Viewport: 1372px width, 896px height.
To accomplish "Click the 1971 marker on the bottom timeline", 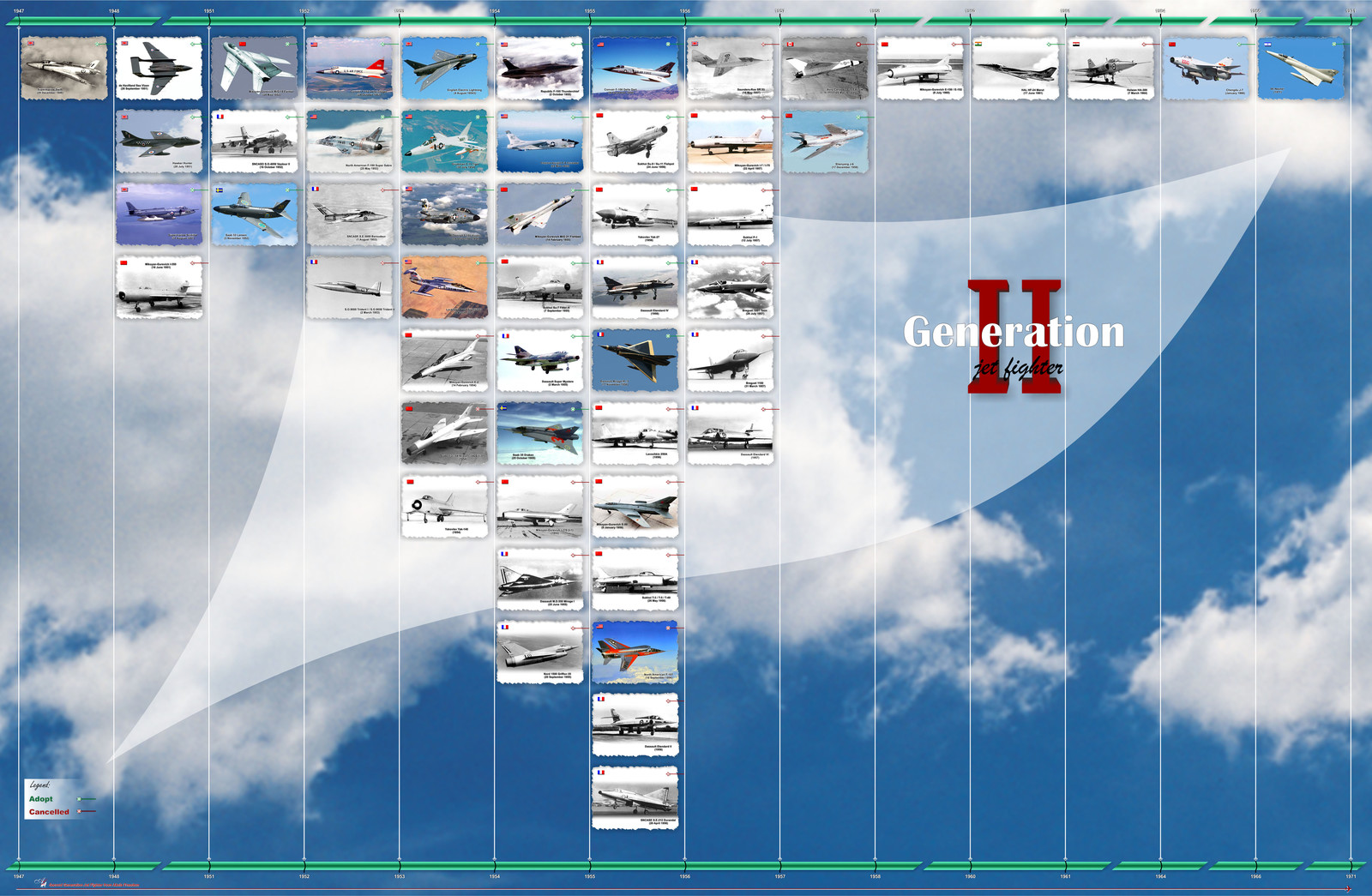I will tap(1351, 876).
